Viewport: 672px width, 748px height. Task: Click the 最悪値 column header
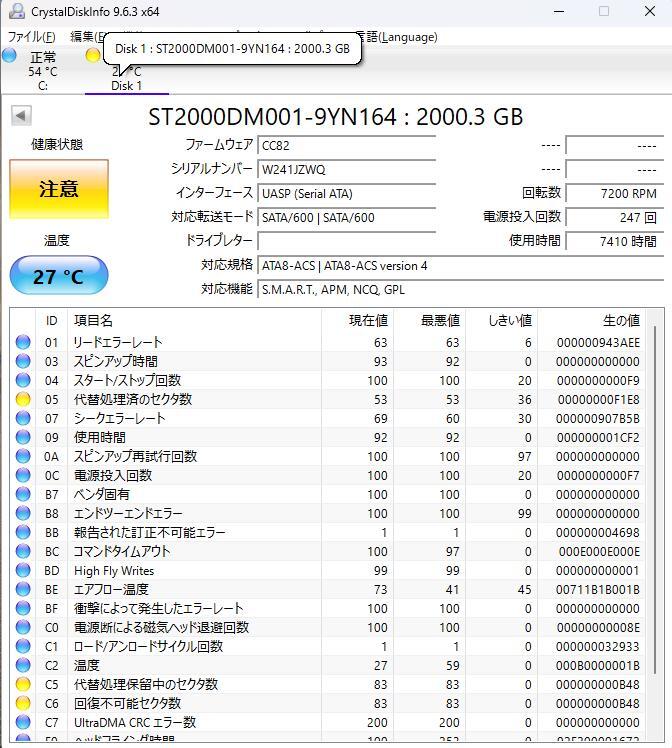(x=430, y=321)
